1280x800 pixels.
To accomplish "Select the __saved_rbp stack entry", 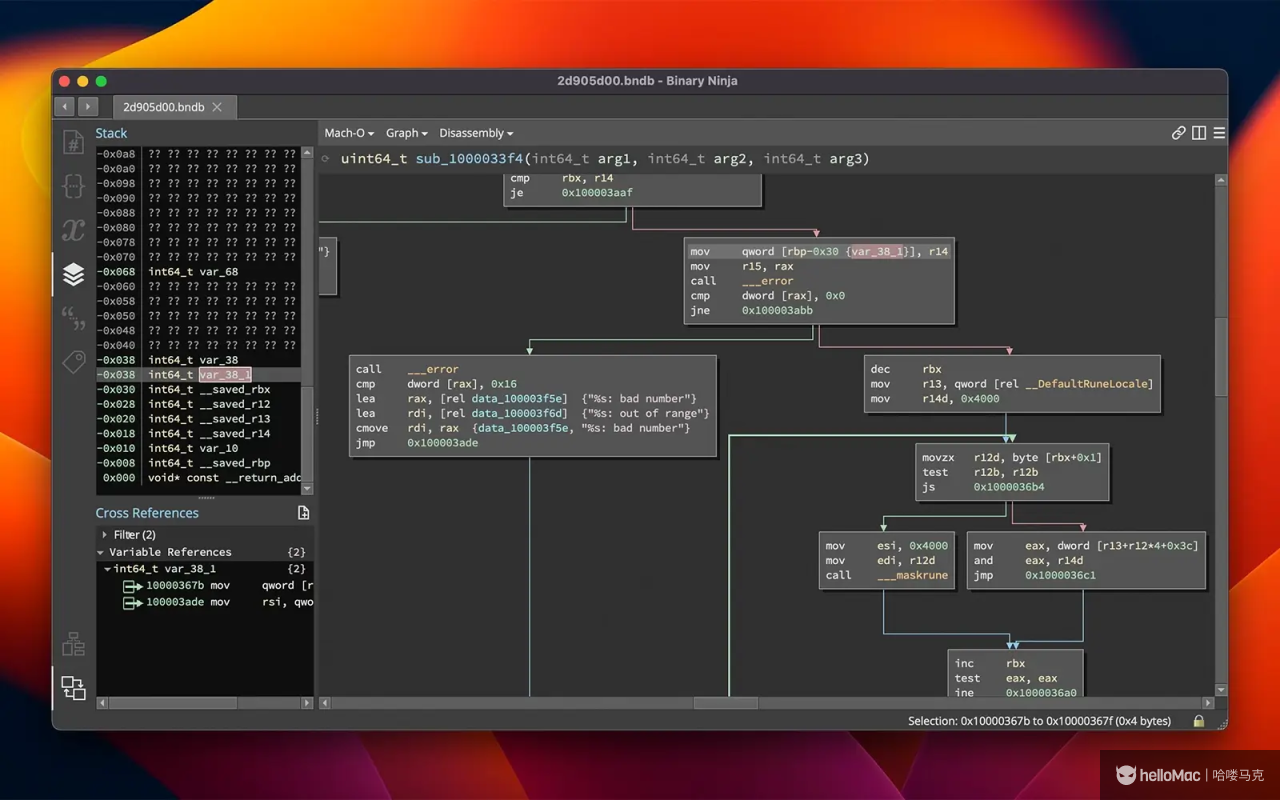I will tap(197, 463).
